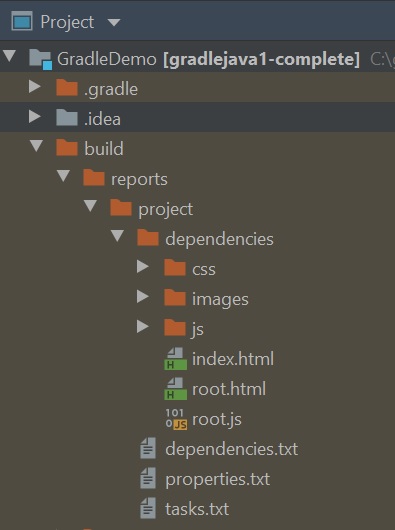This screenshot has width=395, height=530.
Task: Expand the .idea folder arrow
Action: click(x=35, y=116)
